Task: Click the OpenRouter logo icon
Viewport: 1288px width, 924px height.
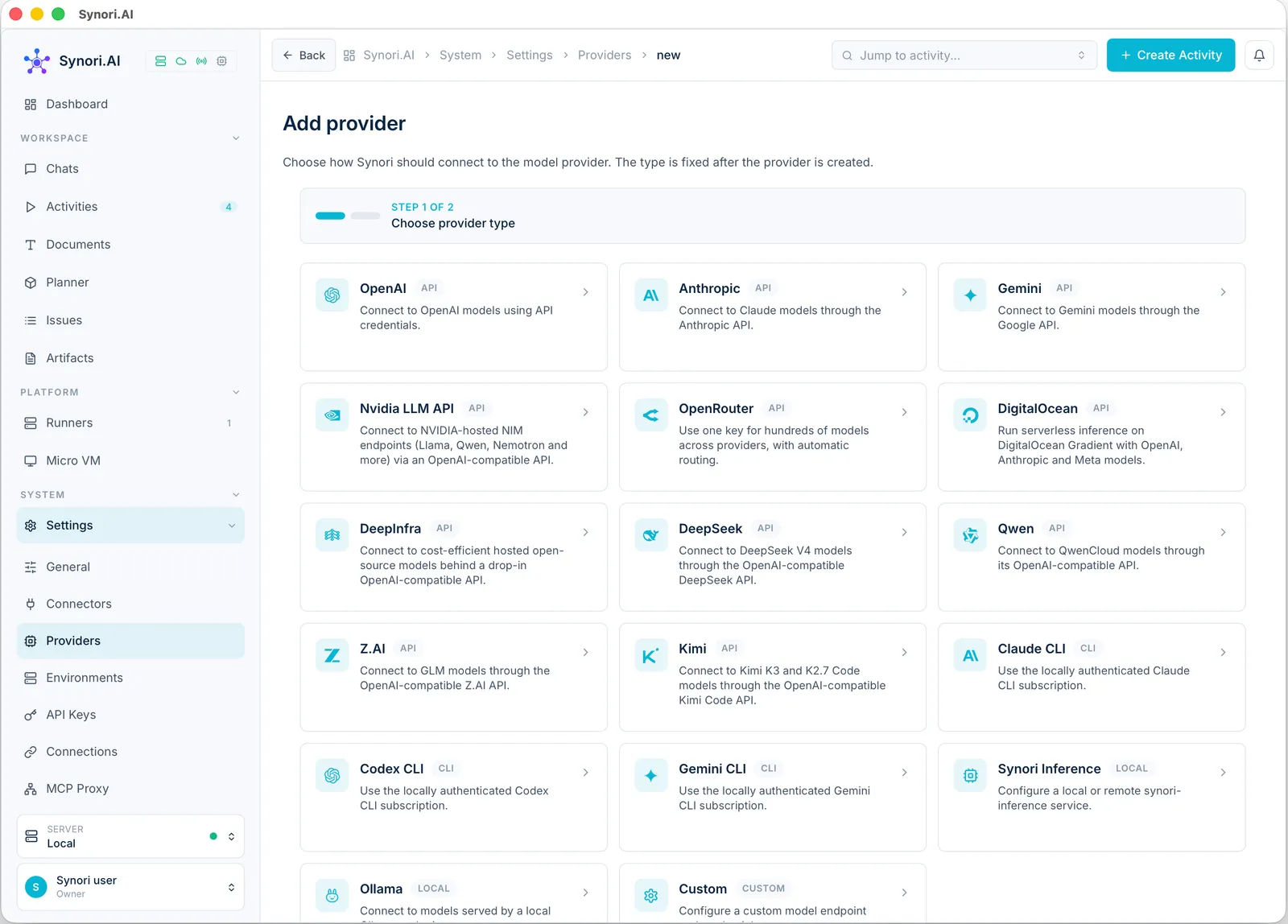Action: point(650,415)
